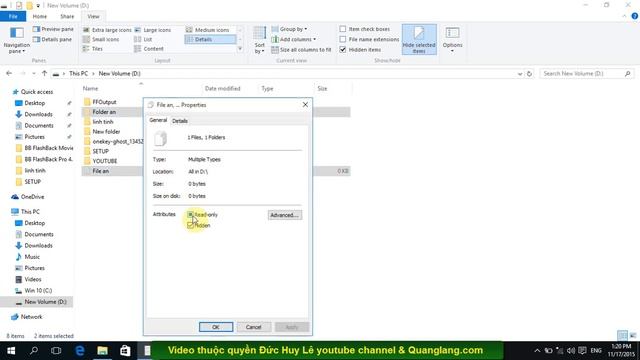Select Network in navigation pane
This screenshot has width=640, height=360.
[x=31, y=317]
